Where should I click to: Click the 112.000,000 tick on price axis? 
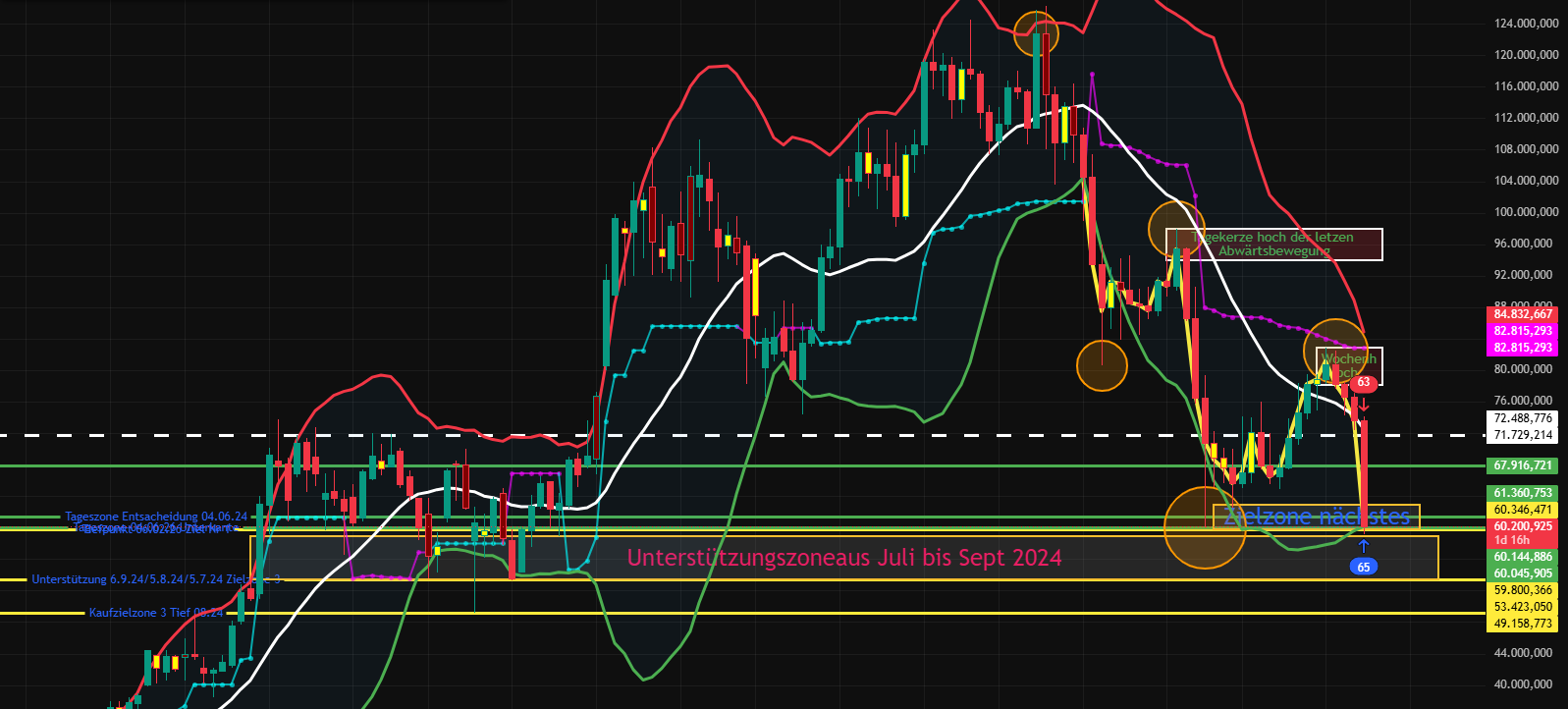(x=1526, y=118)
